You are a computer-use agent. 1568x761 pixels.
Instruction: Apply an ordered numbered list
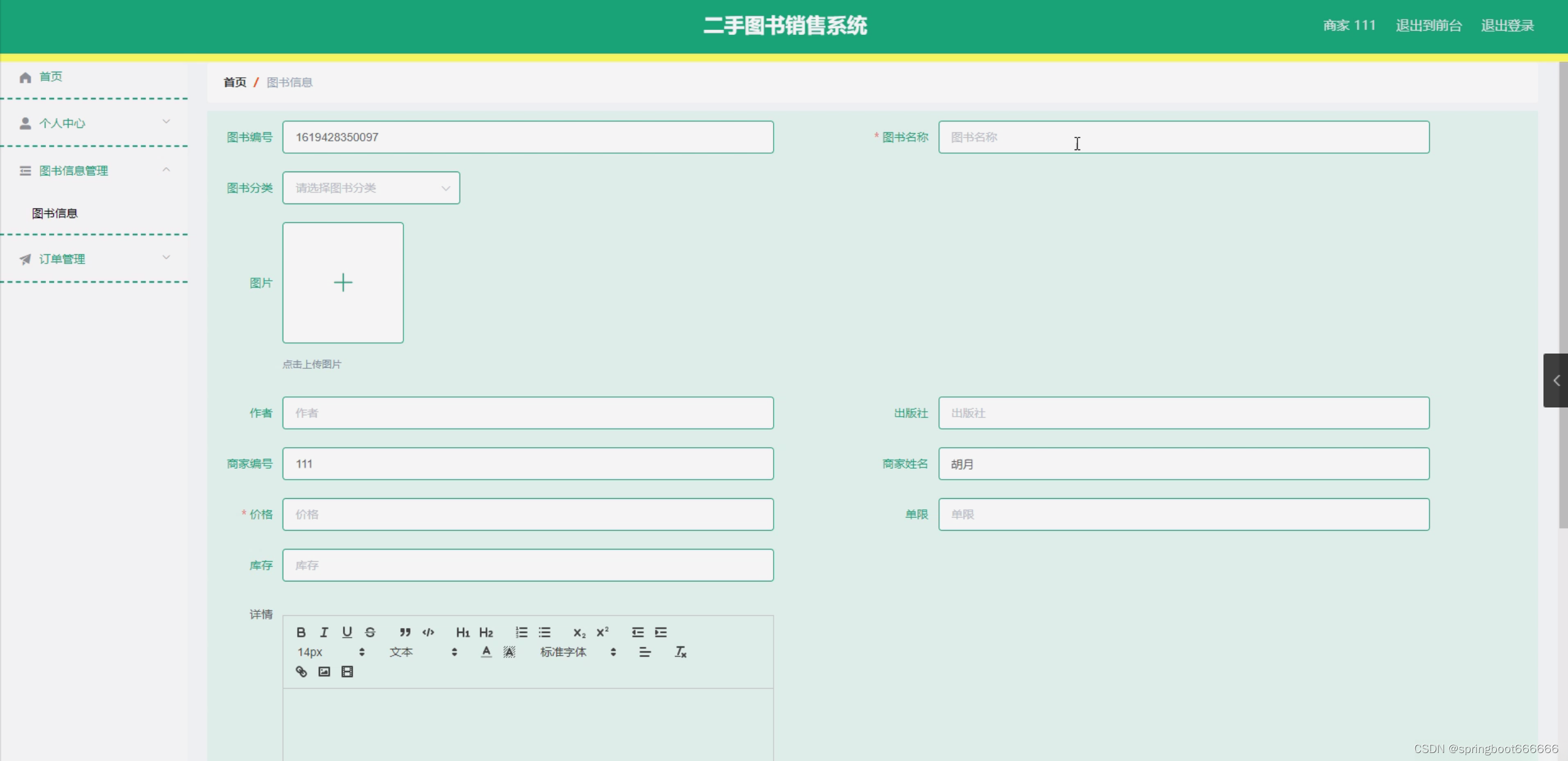pyautogui.click(x=521, y=632)
